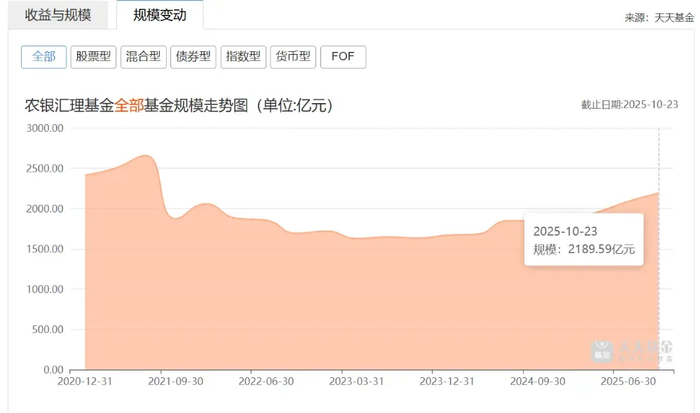Click the 1000.00 y-axis label
The width and height of the screenshot is (700, 413).
point(45,289)
